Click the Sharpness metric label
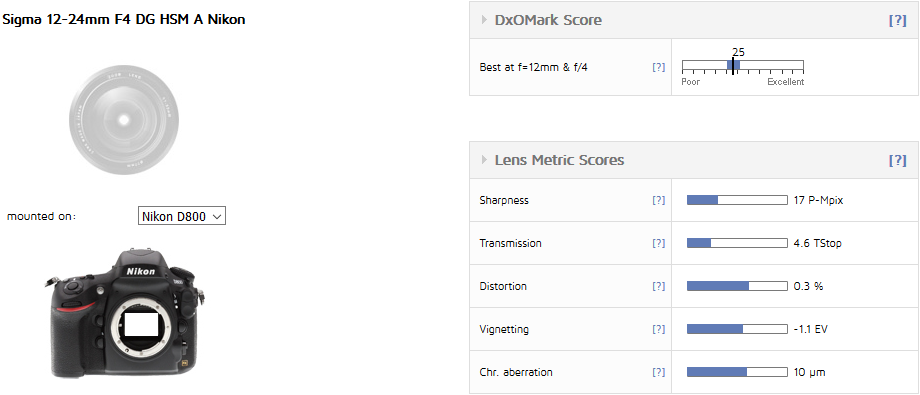Screen dimensions: 920x395 click(x=504, y=200)
